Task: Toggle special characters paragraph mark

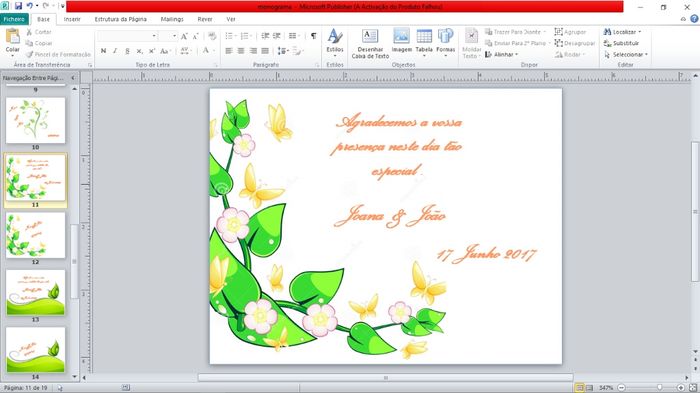Action: tap(314, 36)
